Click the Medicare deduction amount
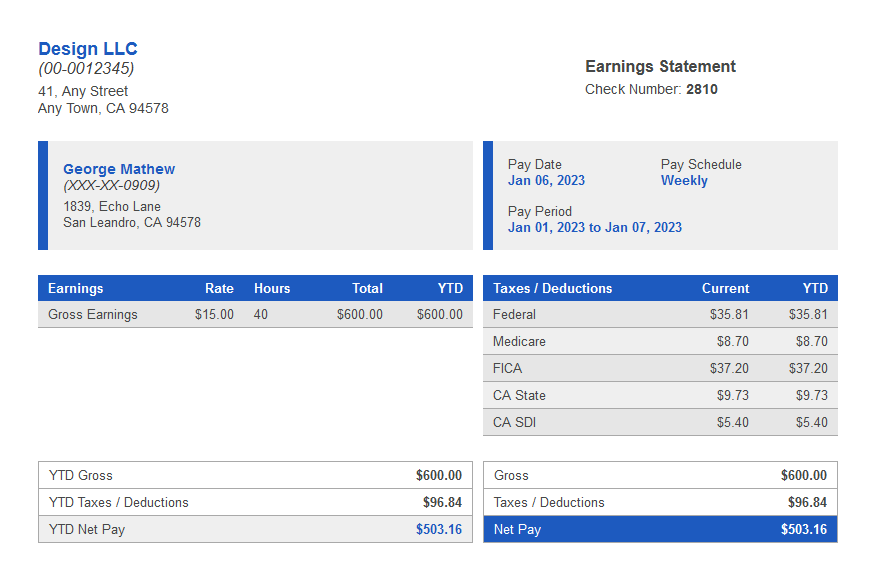Image resolution: width=875 pixels, height=580 pixels. (x=730, y=341)
